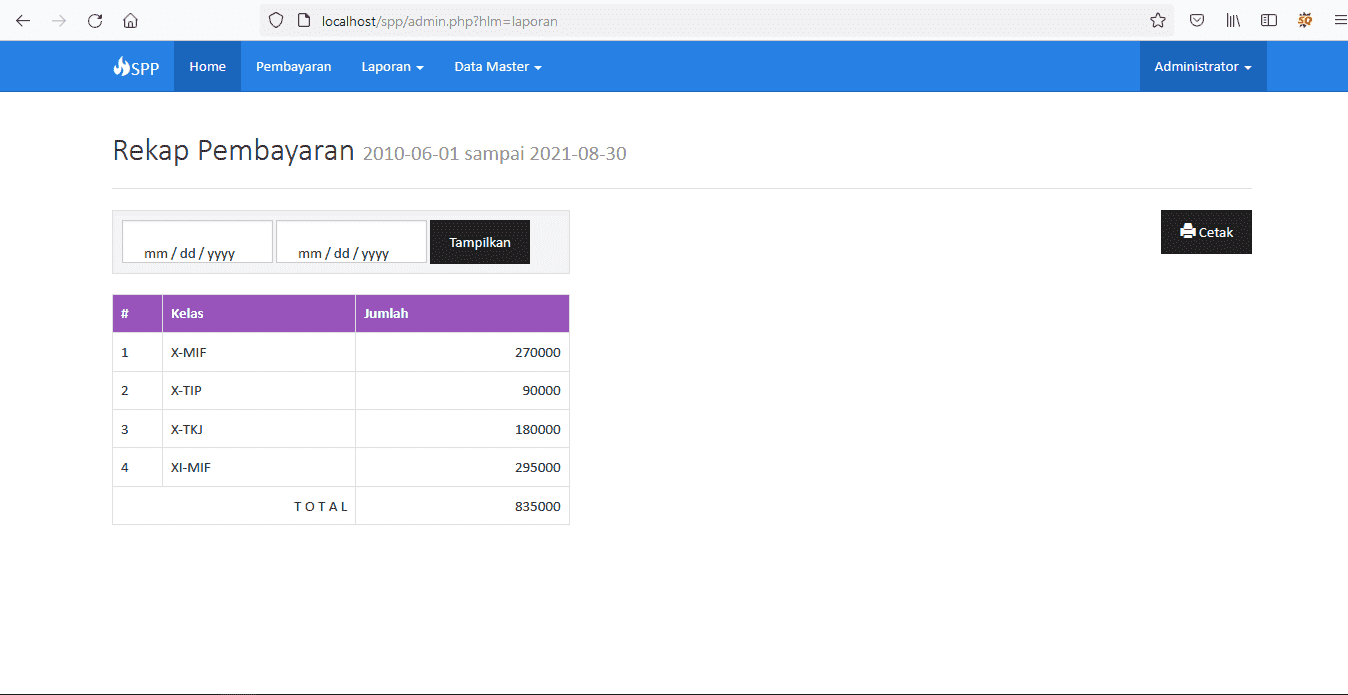The image size is (1348, 695).
Task: Open the browser sidebar icon
Action: tap(1268, 20)
